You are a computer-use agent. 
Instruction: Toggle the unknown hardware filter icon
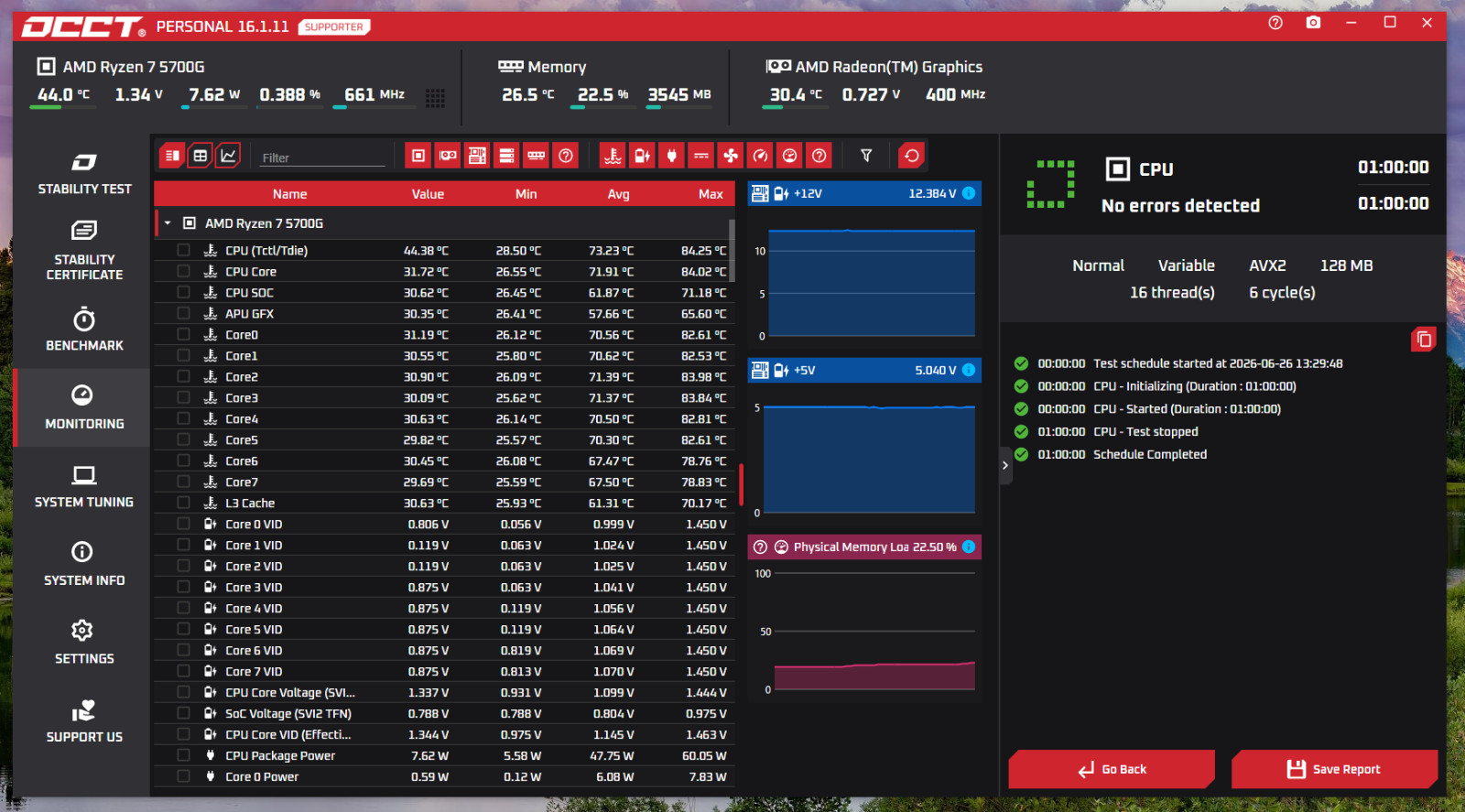566,156
